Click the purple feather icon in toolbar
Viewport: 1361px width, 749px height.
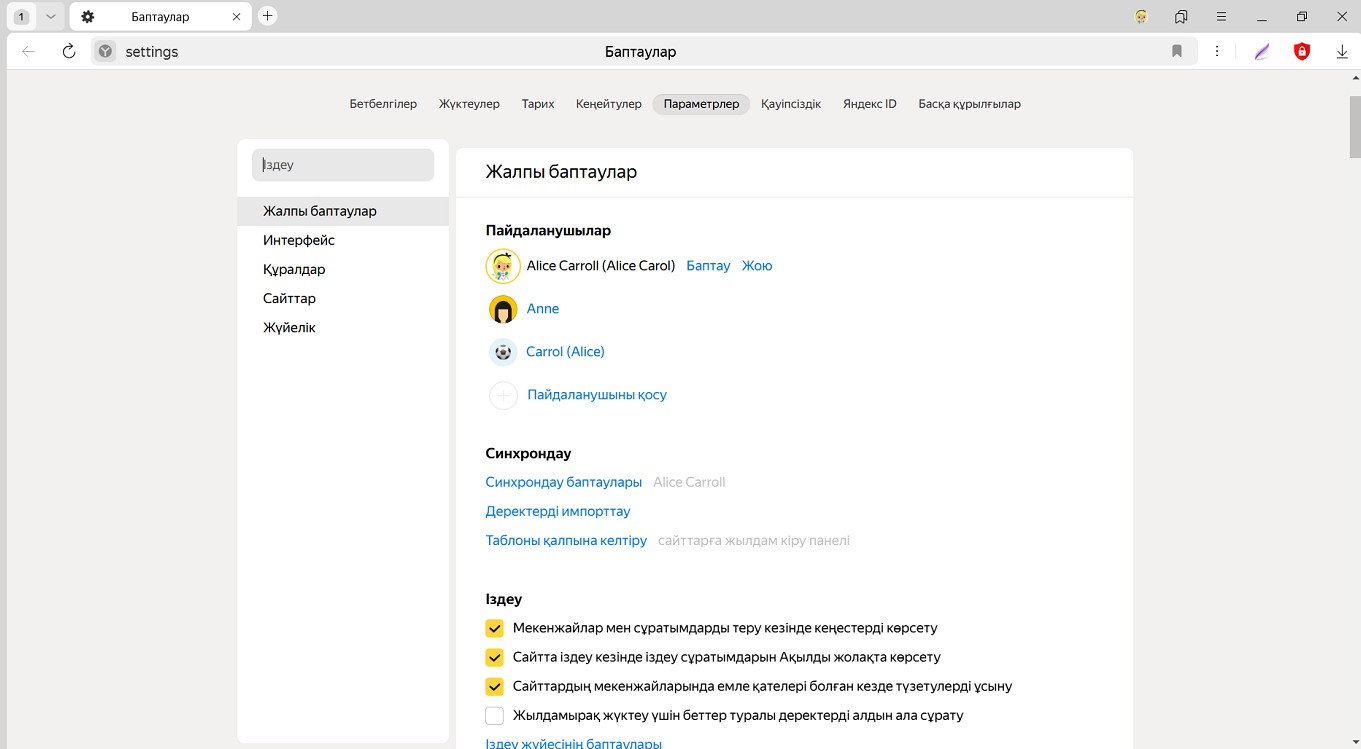click(x=1262, y=52)
